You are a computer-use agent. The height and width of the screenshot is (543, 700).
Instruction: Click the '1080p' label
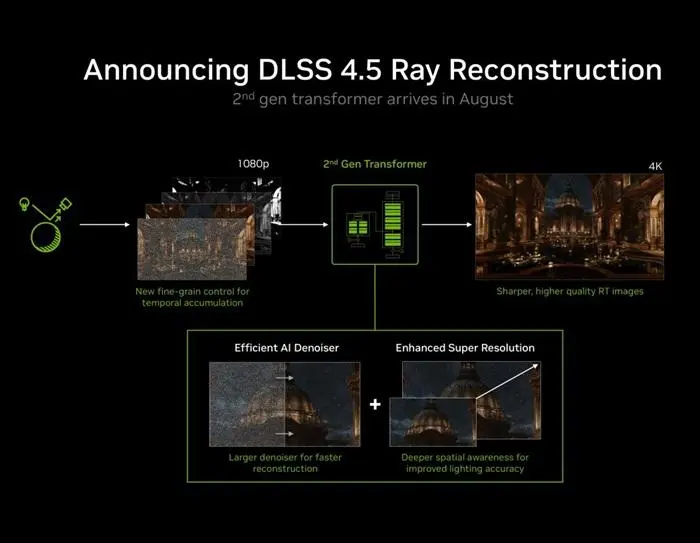[x=253, y=164]
